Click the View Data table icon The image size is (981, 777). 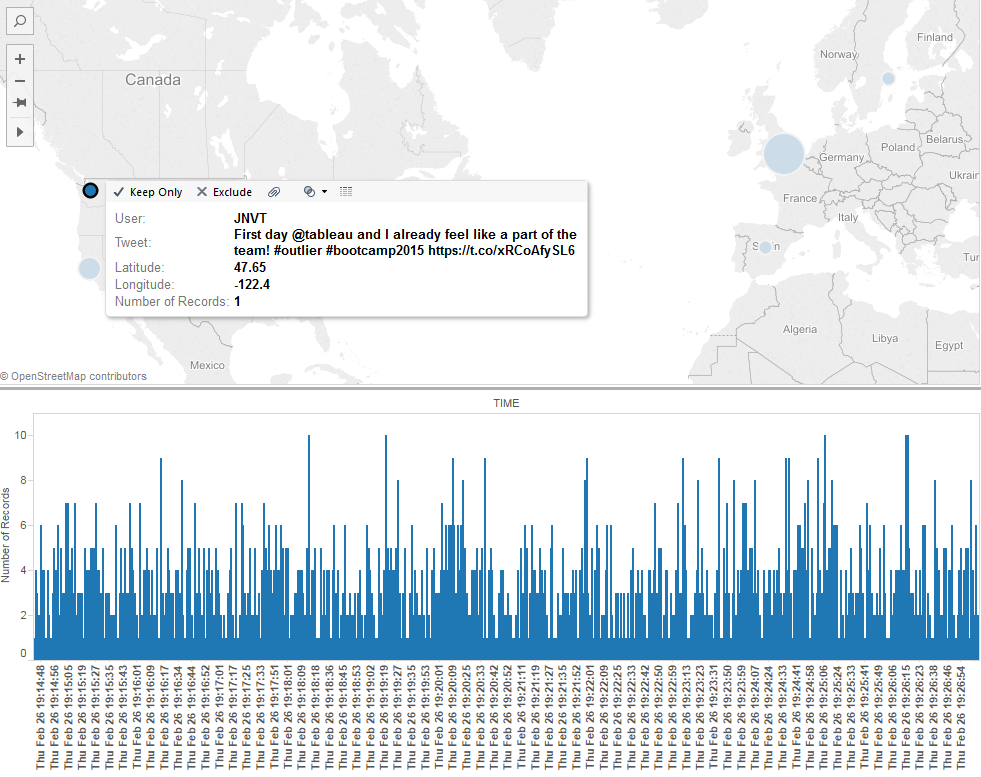[x=346, y=192]
